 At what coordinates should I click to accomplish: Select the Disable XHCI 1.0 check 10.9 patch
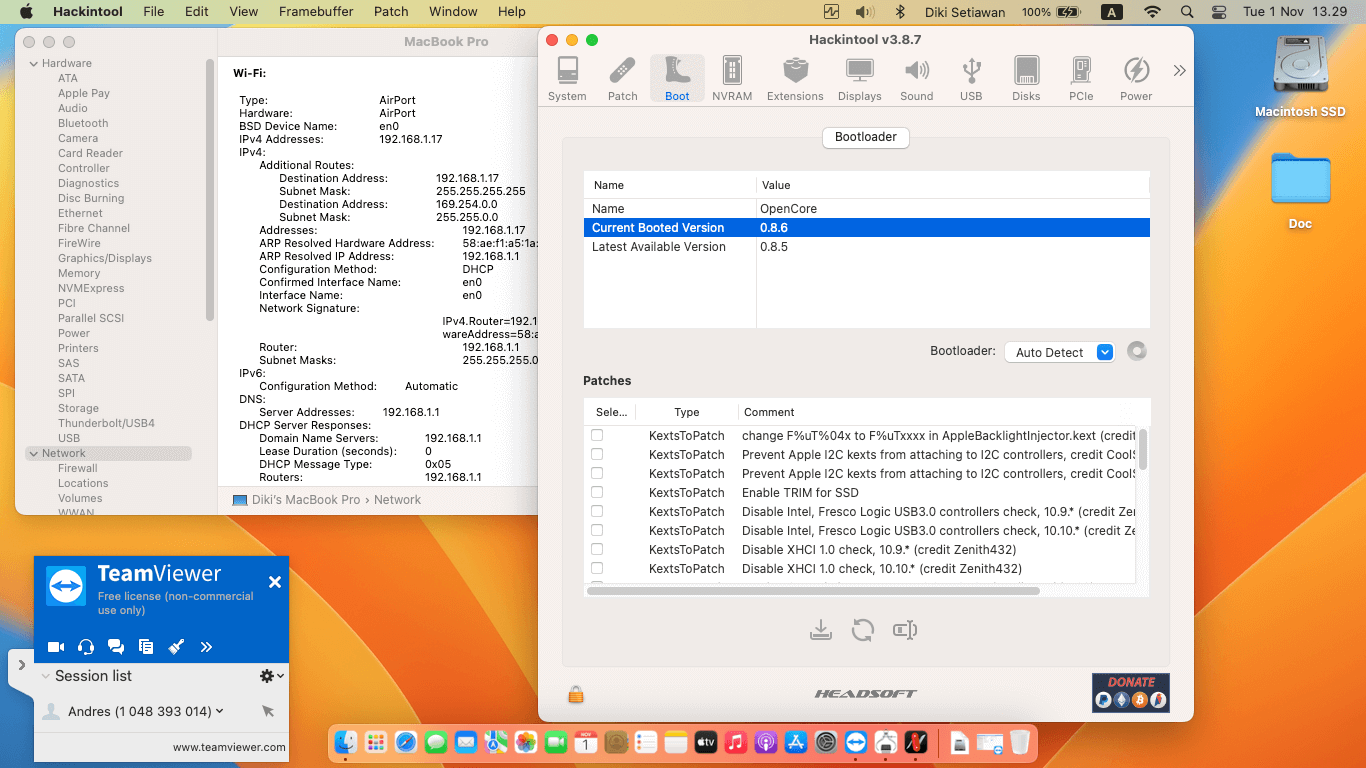(x=597, y=549)
